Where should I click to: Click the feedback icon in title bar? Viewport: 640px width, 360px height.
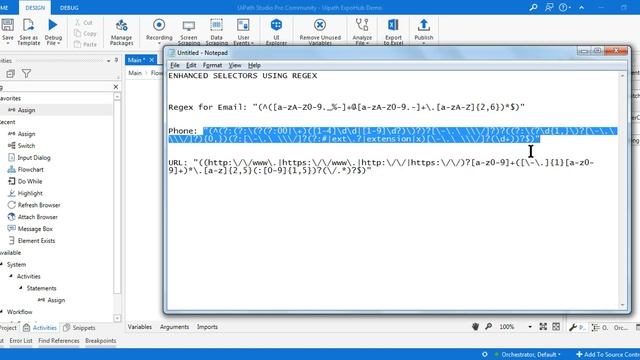tap(549, 7)
